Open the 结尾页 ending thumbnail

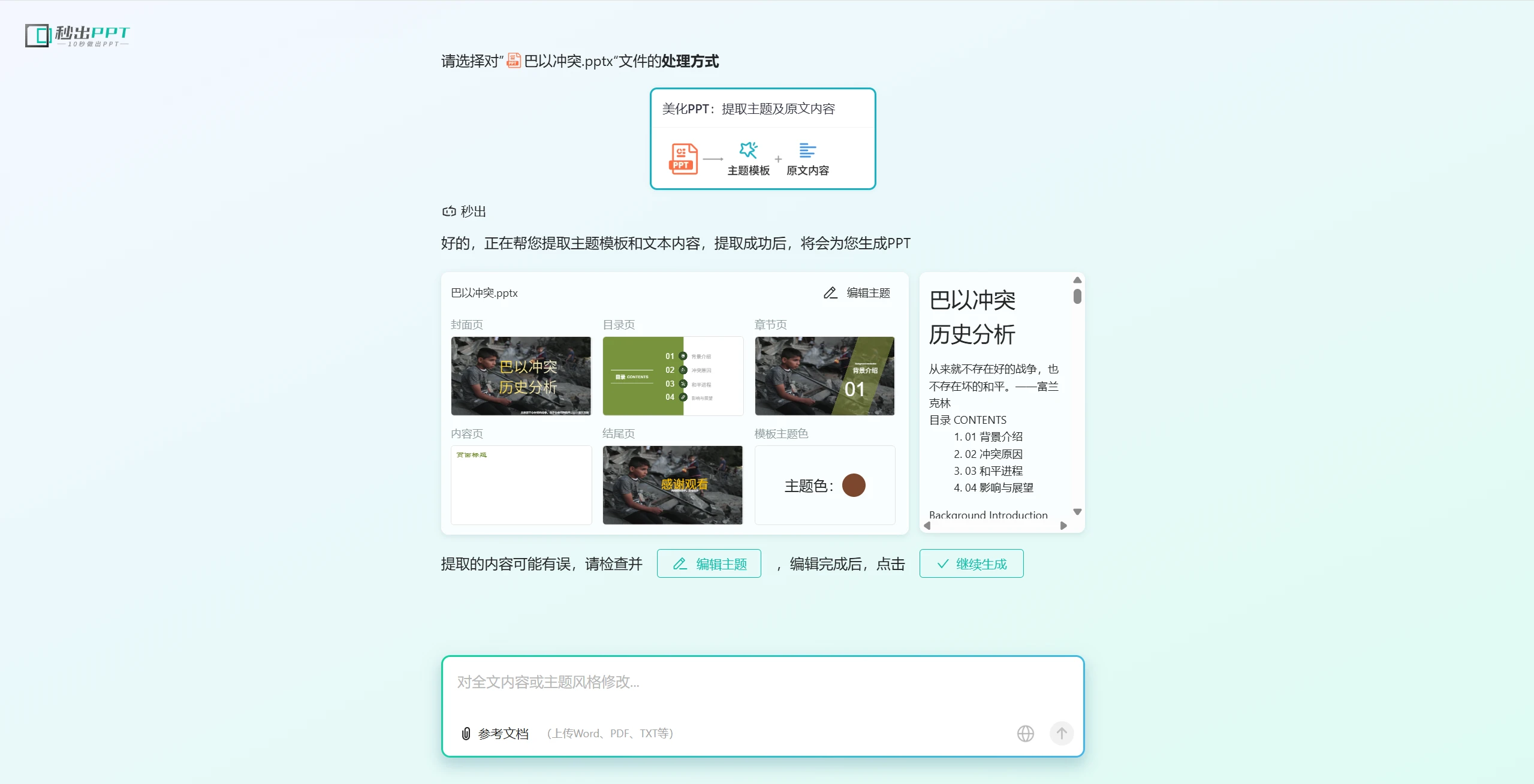[x=673, y=485]
